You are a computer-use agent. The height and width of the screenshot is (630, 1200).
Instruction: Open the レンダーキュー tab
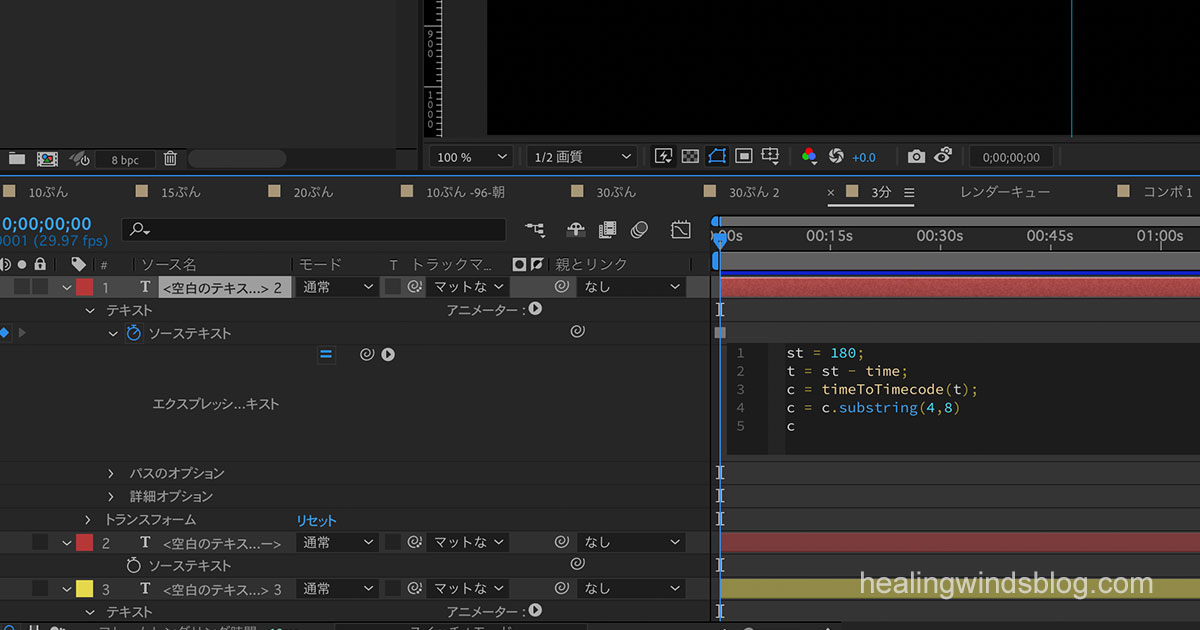[1004, 192]
